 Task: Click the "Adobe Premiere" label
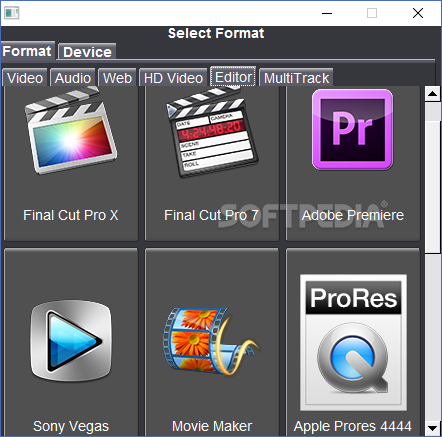click(353, 215)
